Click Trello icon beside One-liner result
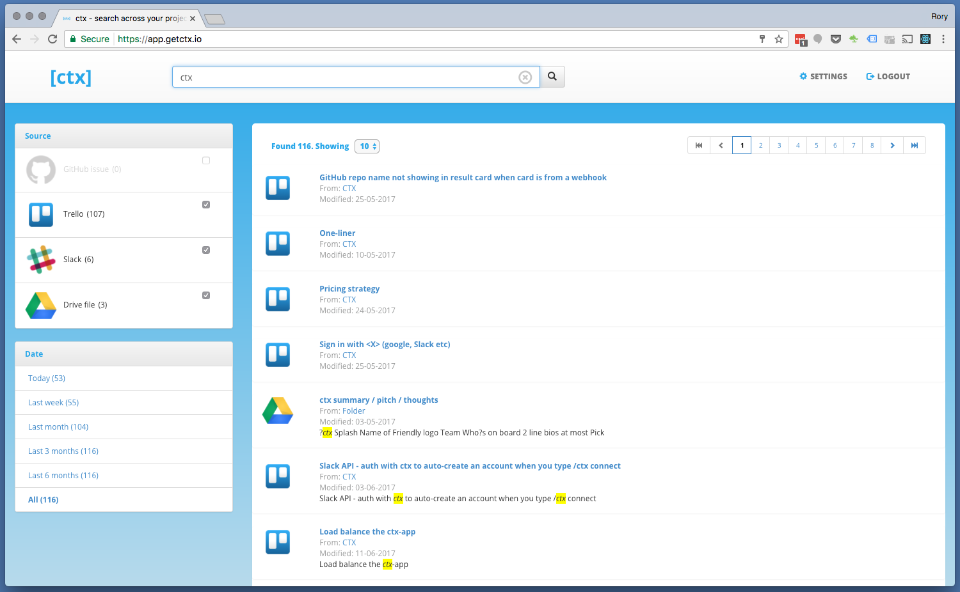 [x=278, y=244]
